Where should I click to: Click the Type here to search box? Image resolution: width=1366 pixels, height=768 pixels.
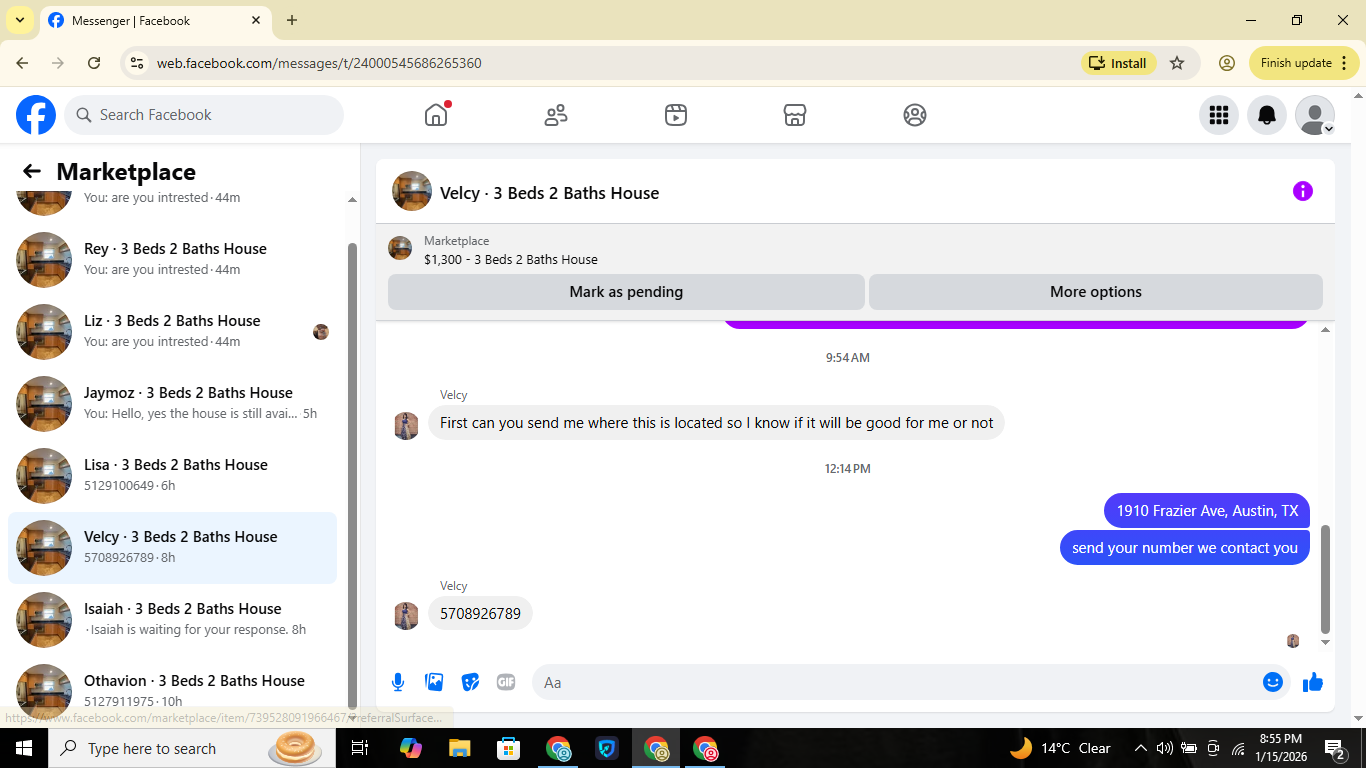(x=194, y=748)
